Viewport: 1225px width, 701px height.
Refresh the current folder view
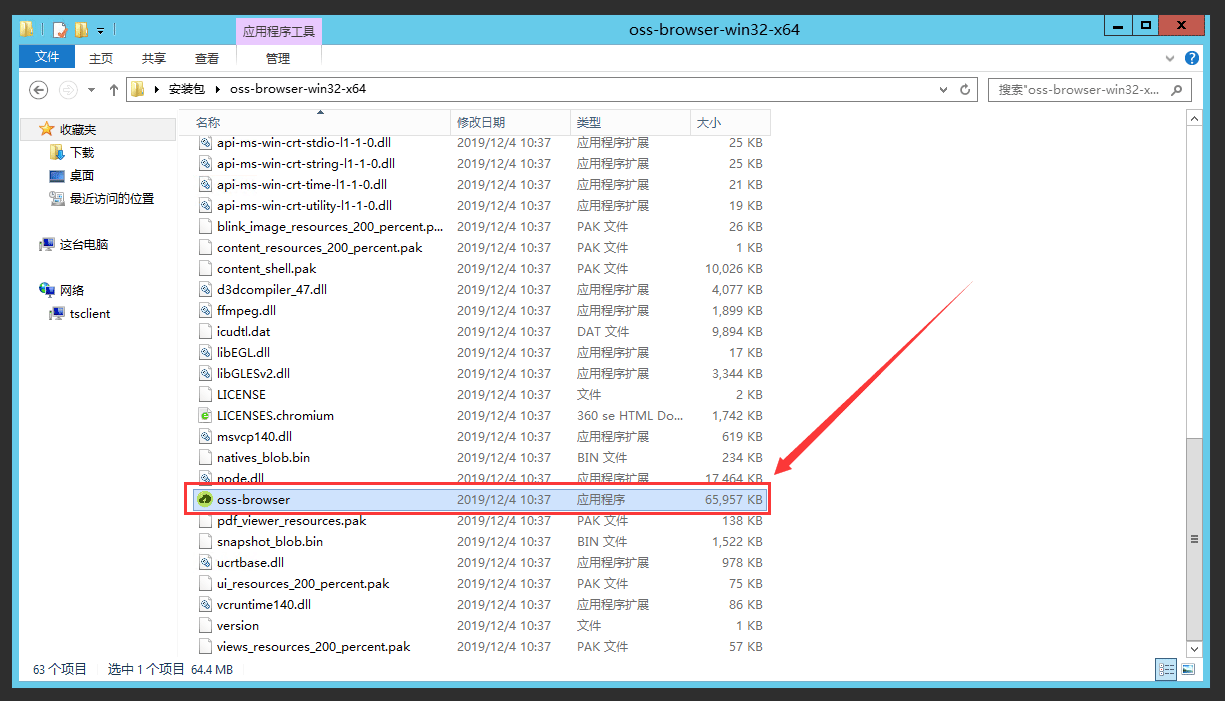point(965,89)
